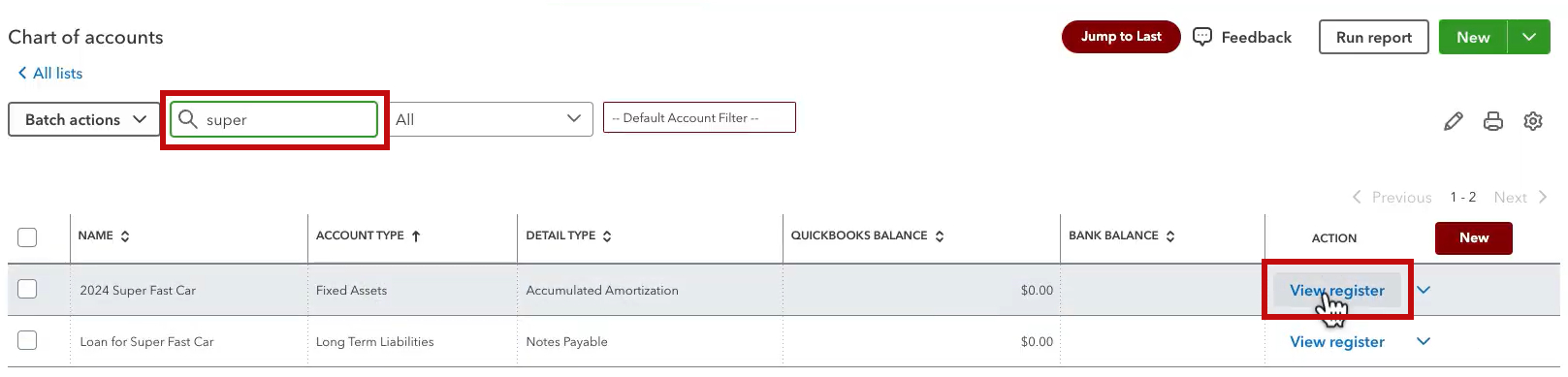Check the Loan for Super Fast Car row

pos(27,340)
